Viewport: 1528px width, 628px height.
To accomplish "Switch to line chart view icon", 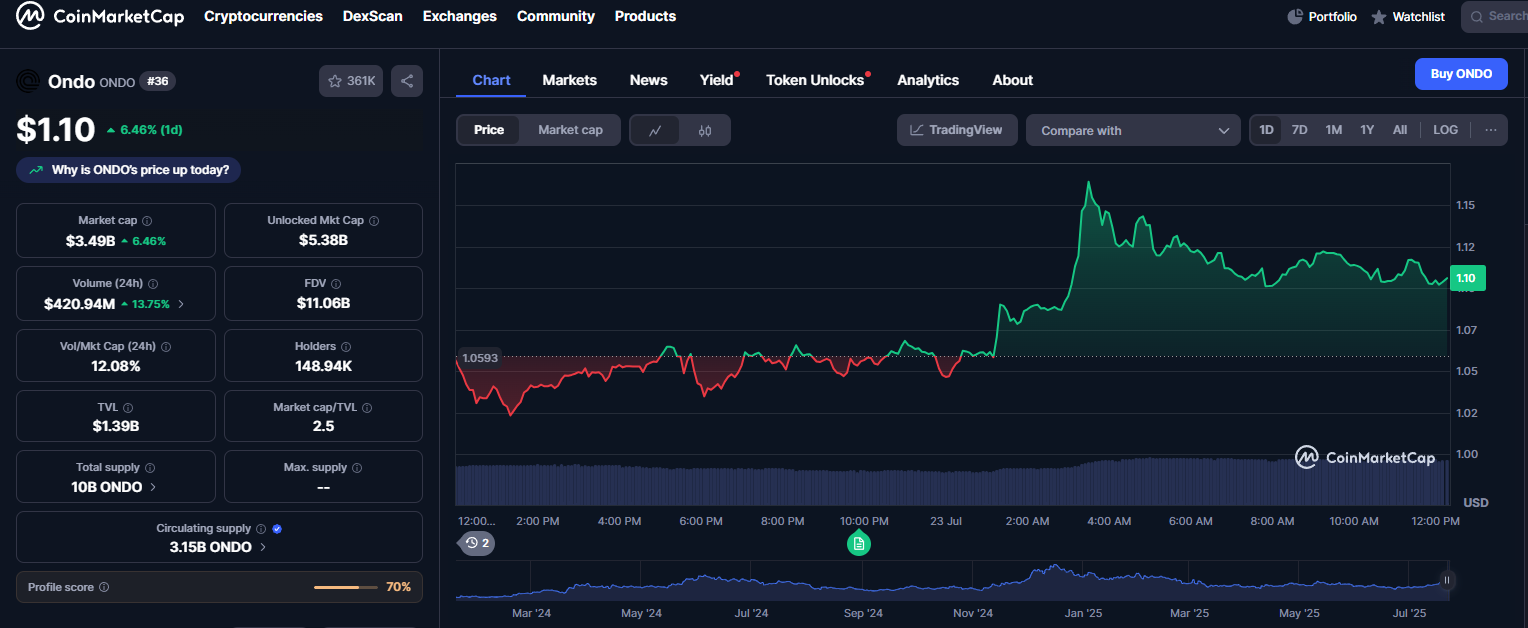I will point(655,130).
